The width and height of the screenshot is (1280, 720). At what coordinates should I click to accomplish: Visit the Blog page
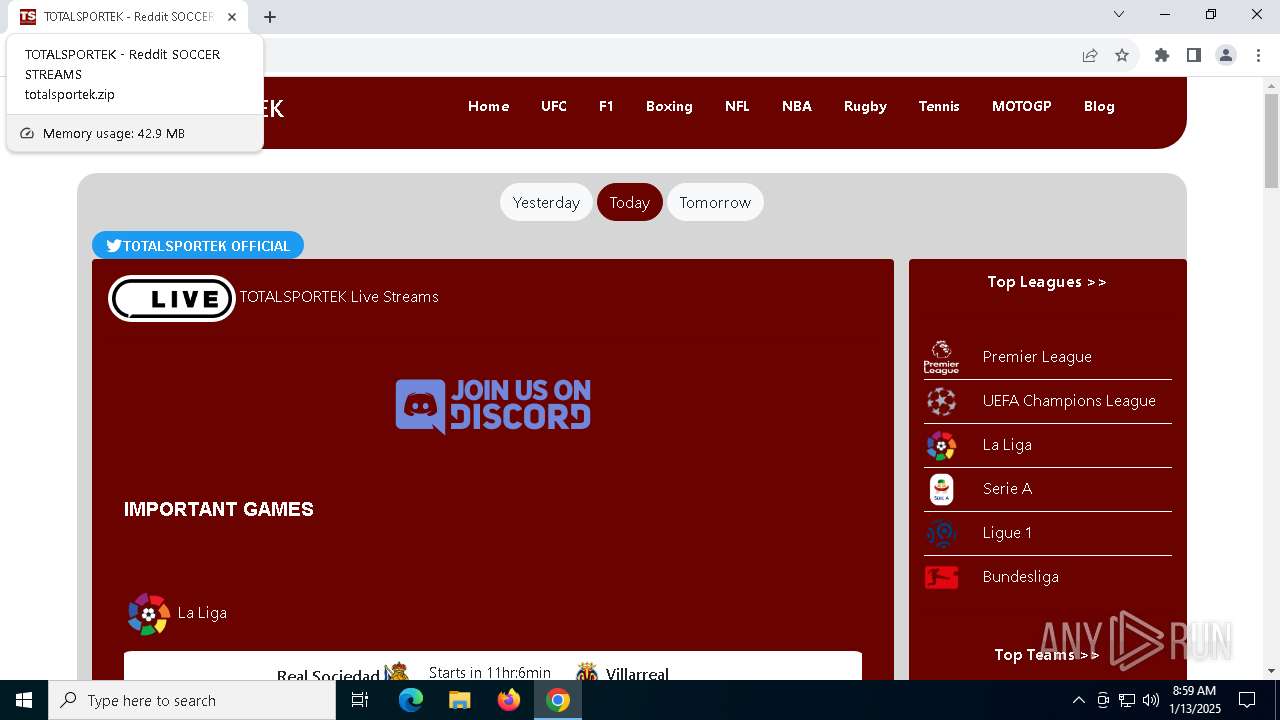(x=1099, y=106)
